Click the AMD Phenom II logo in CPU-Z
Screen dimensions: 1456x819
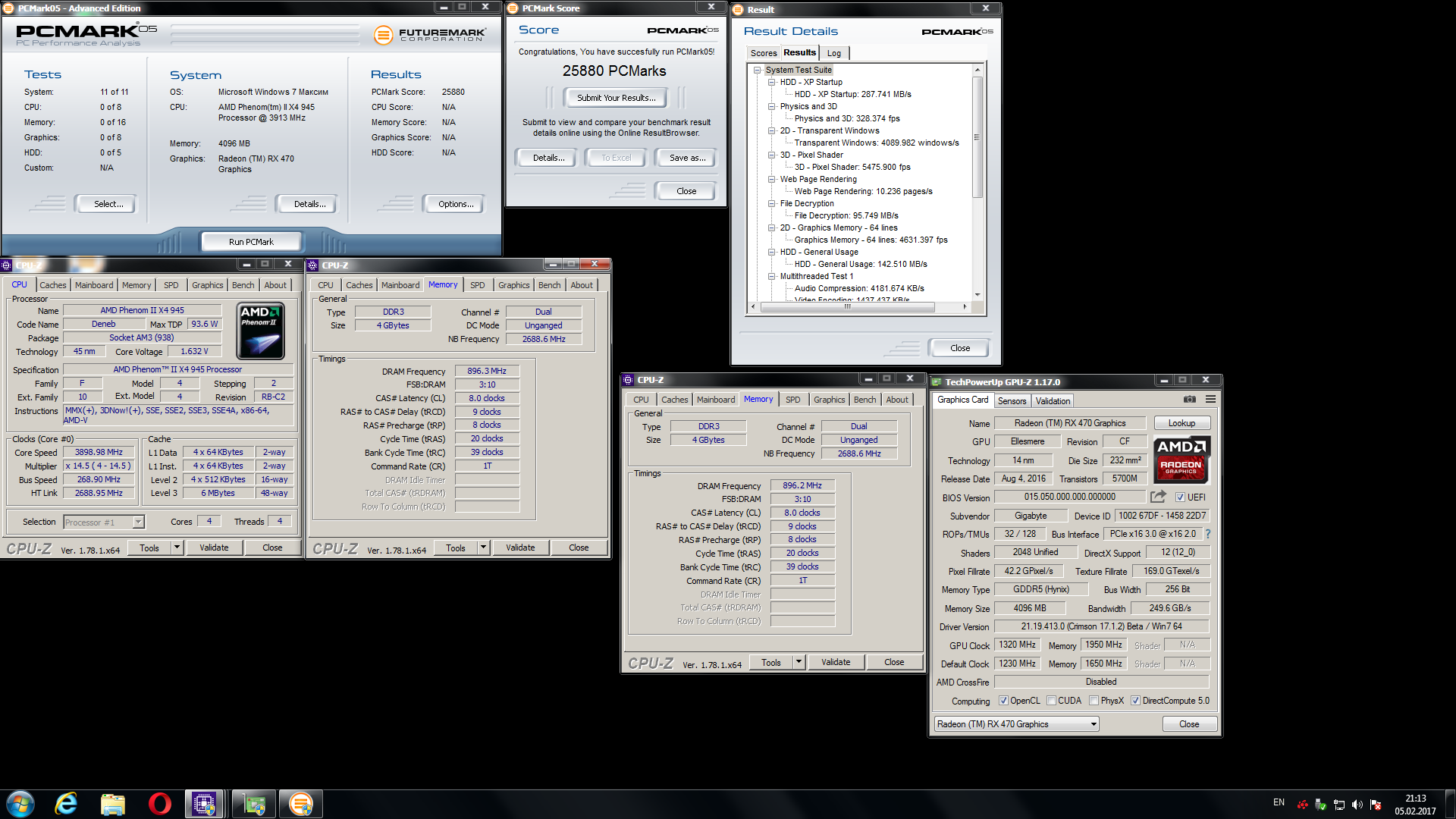(260, 331)
